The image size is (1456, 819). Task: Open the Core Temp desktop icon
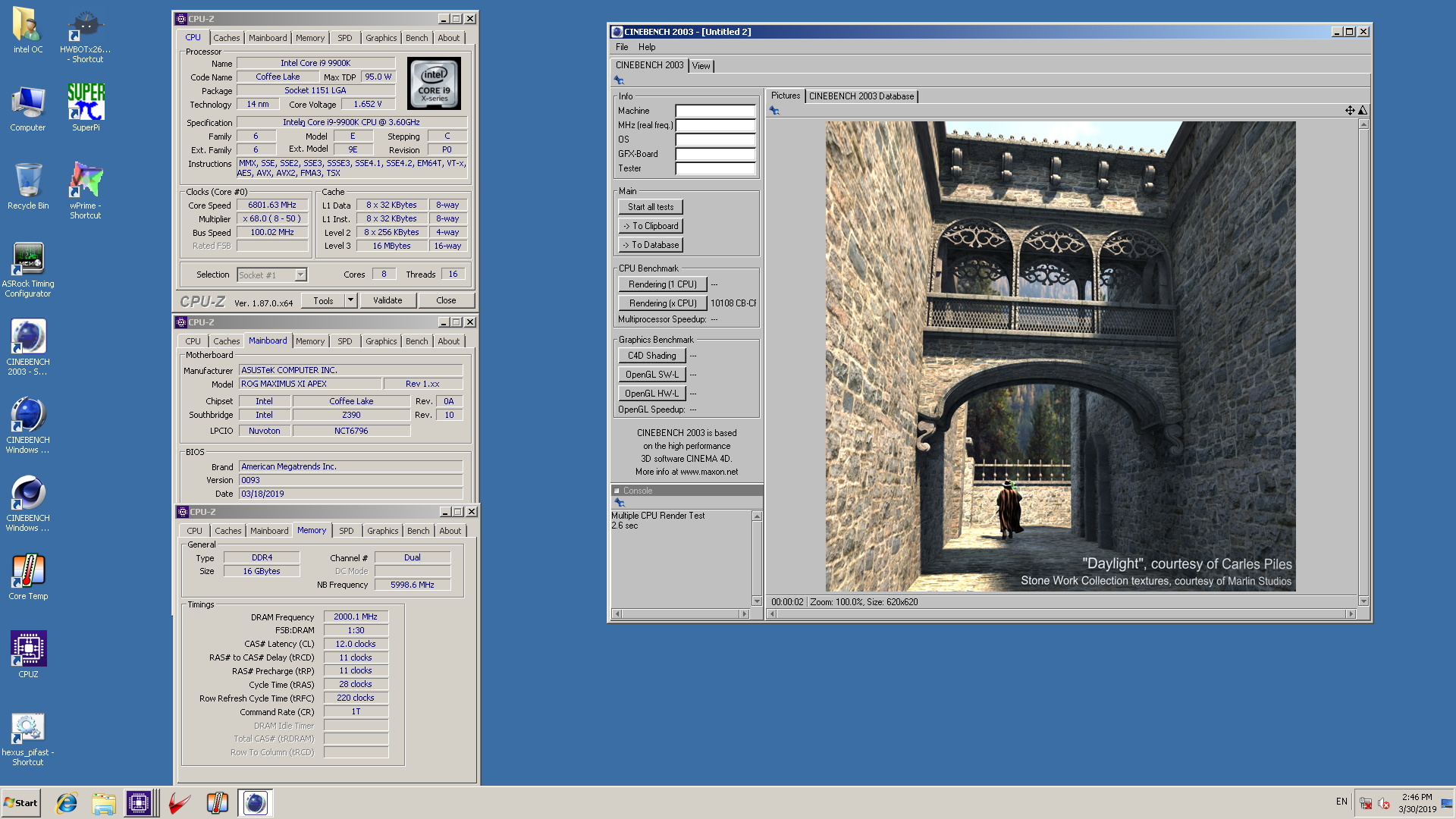pyautogui.click(x=28, y=576)
